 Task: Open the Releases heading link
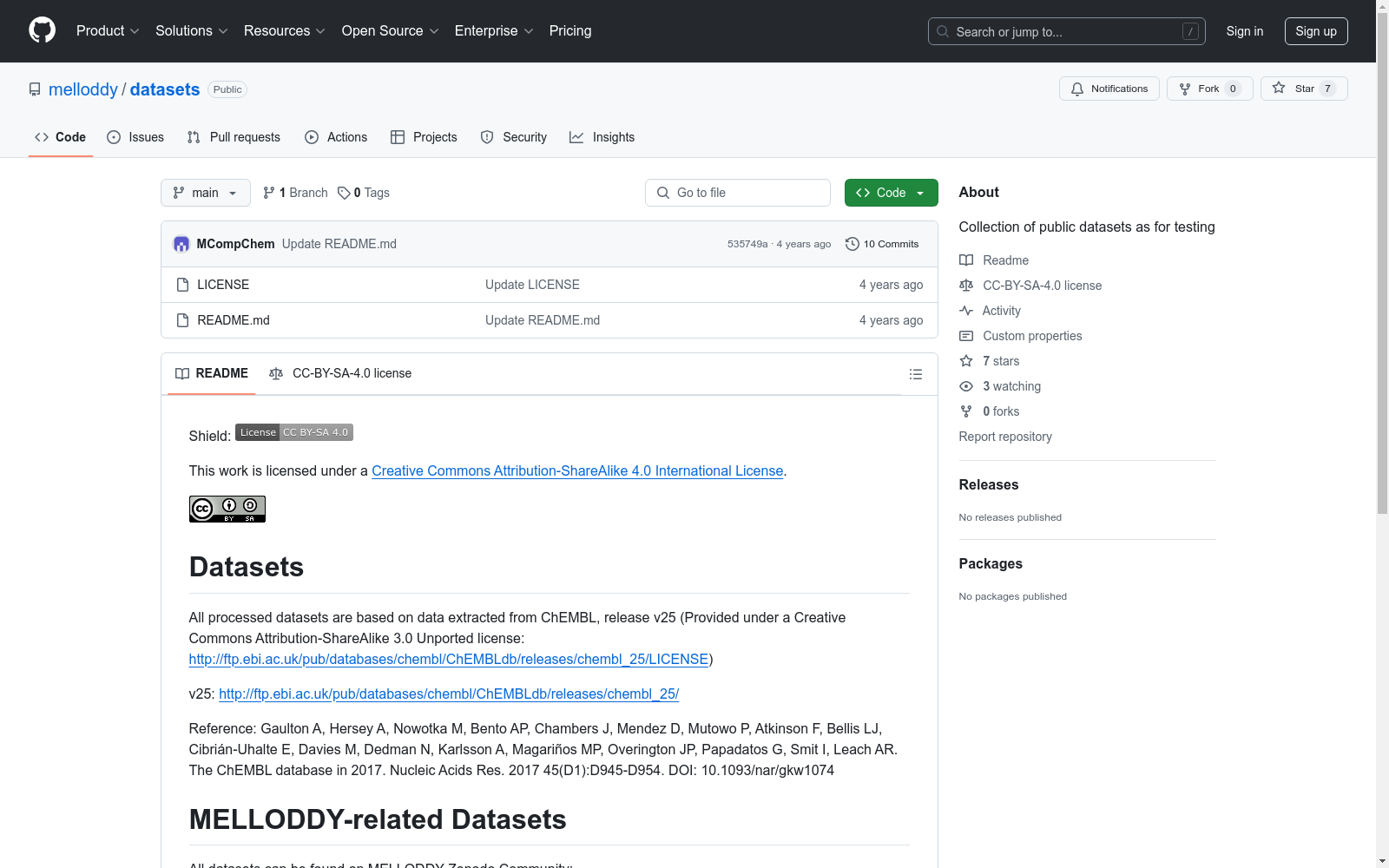click(989, 484)
